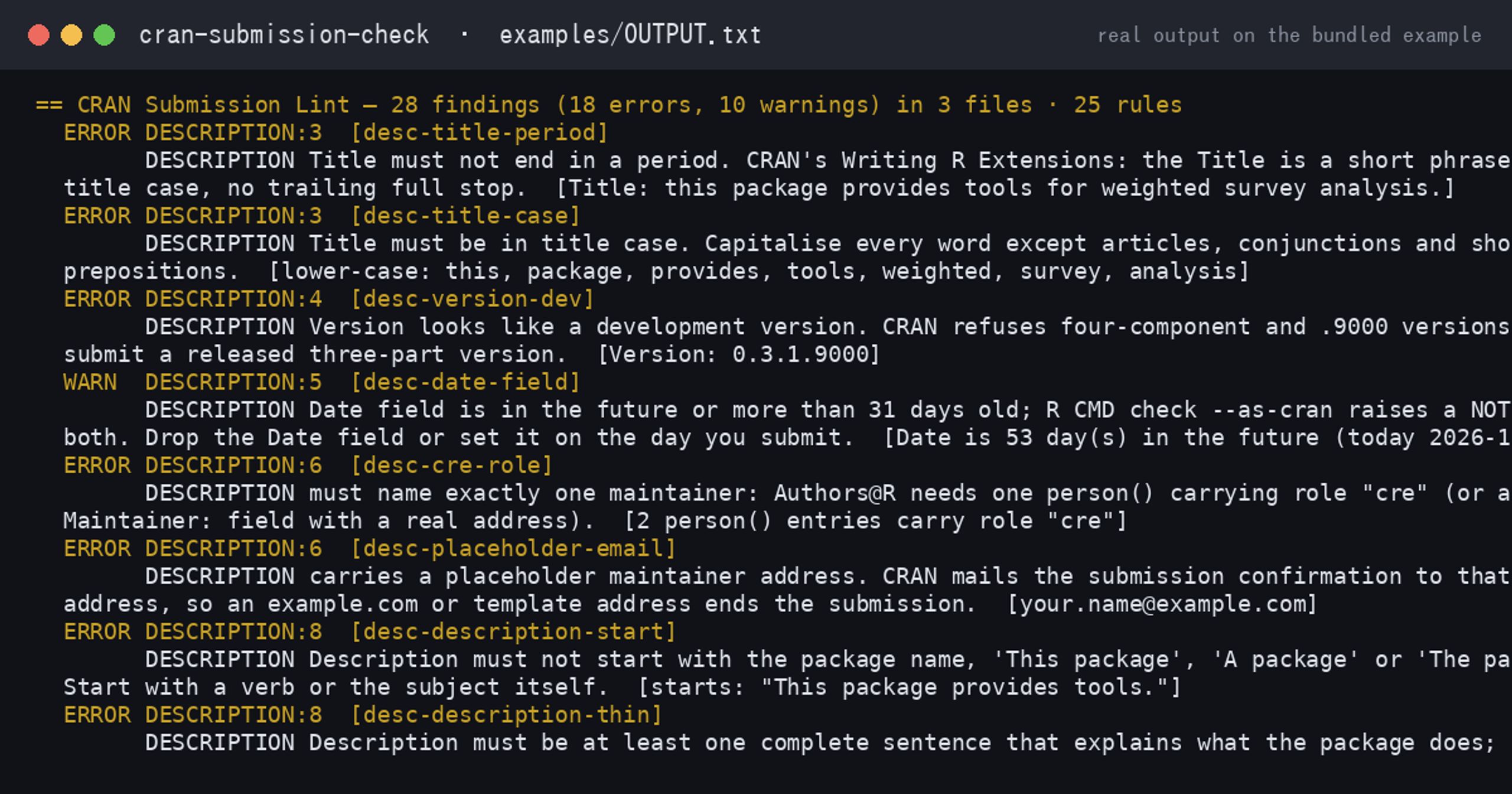Select the [desc-placeholder-email] rule tag
This screenshot has width=1512, height=794.
coord(513,549)
